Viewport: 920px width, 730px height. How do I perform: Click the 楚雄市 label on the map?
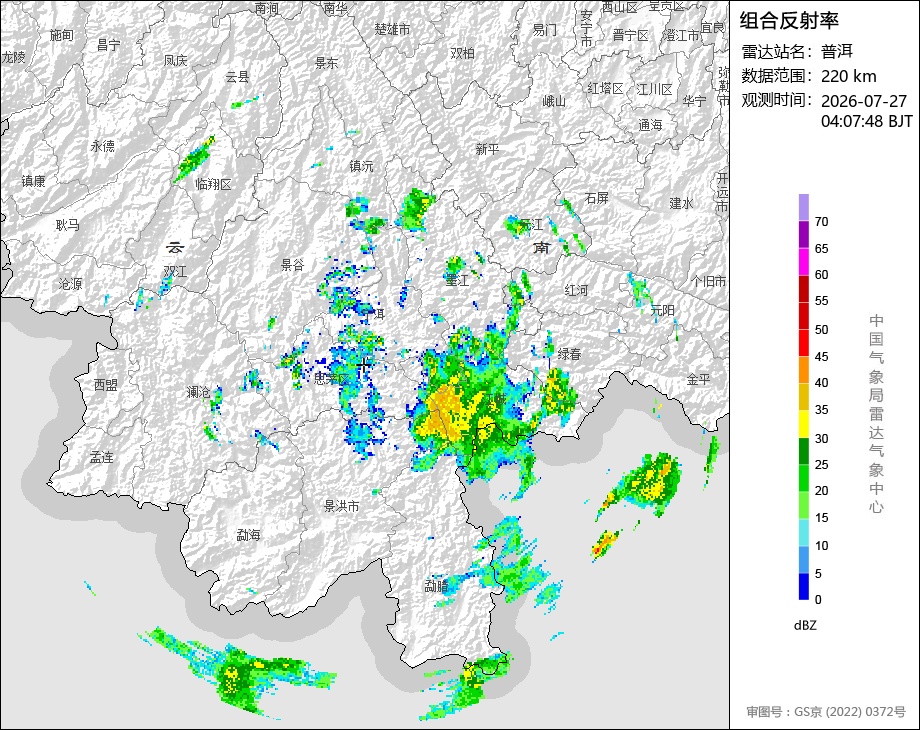coord(393,29)
